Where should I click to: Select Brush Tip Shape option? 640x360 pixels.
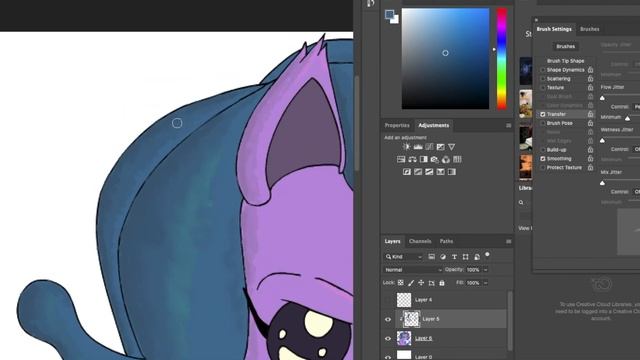[x=565, y=61]
